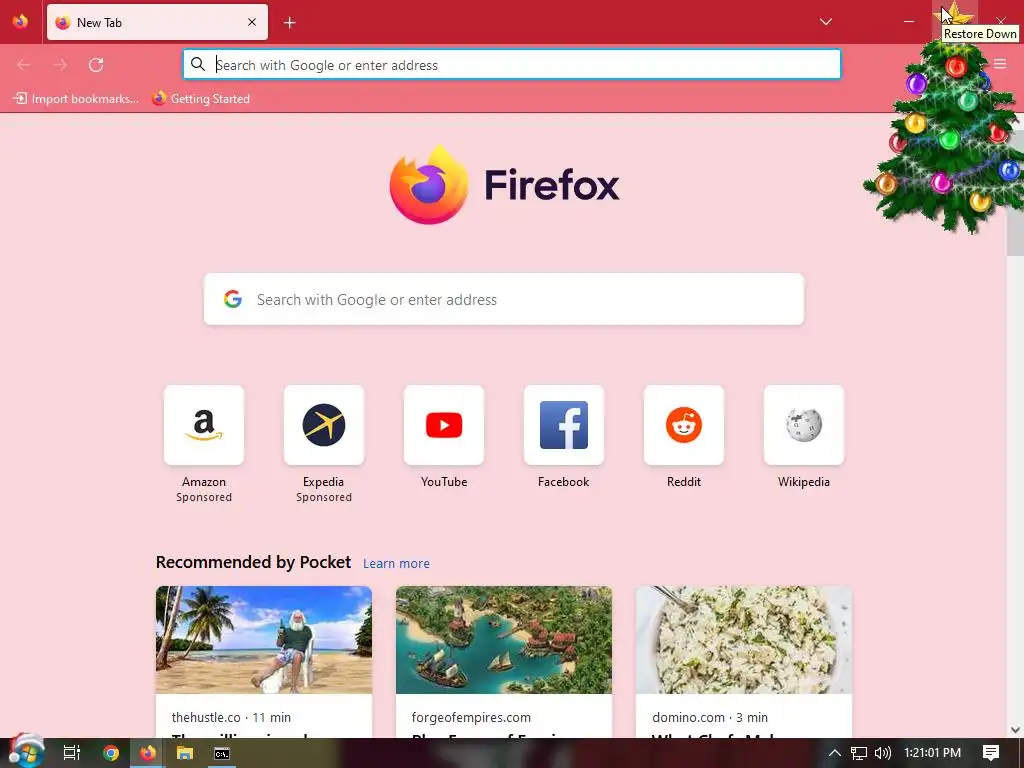Open the Expedia sponsored shortcut tile
Screen dimensions: 1024x768
(324, 425)
